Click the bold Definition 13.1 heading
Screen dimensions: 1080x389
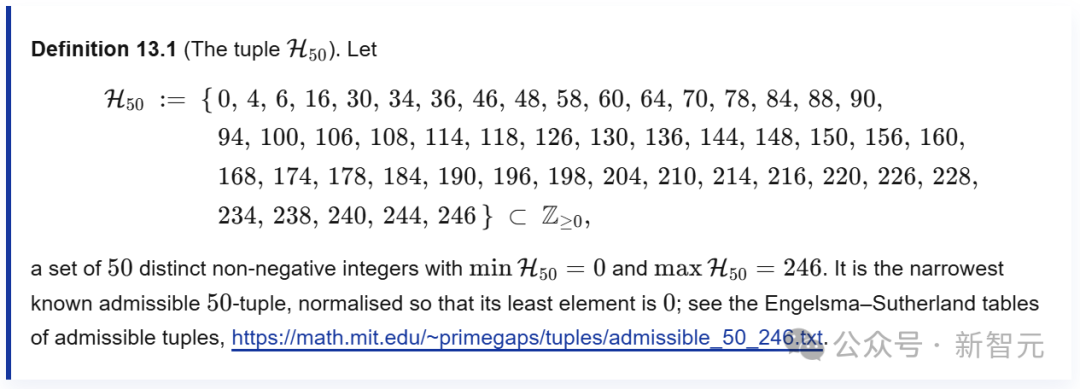click(104, 50)
